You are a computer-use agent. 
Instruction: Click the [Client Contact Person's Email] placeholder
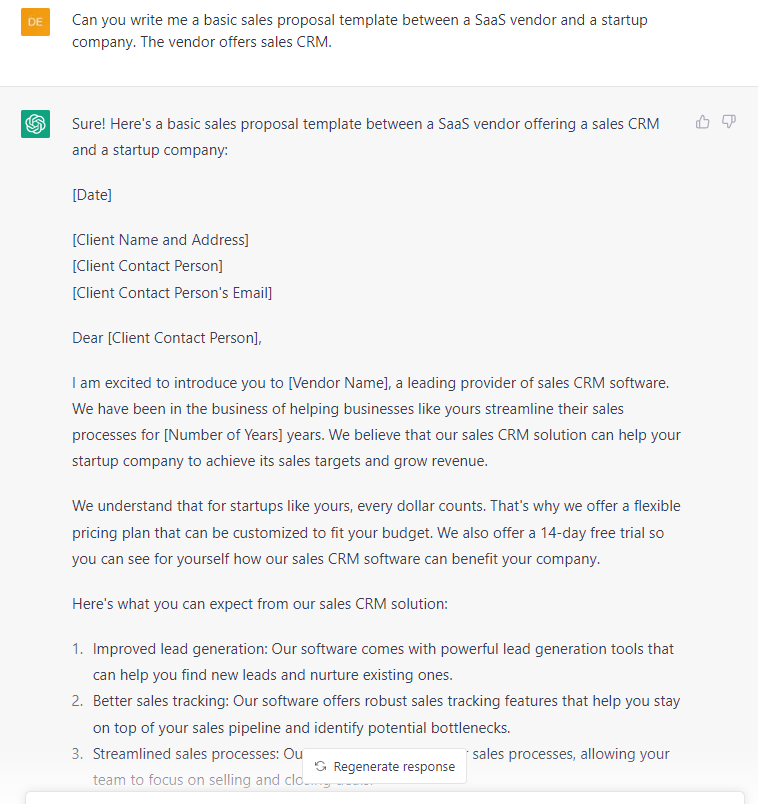[x=172, y=293]
